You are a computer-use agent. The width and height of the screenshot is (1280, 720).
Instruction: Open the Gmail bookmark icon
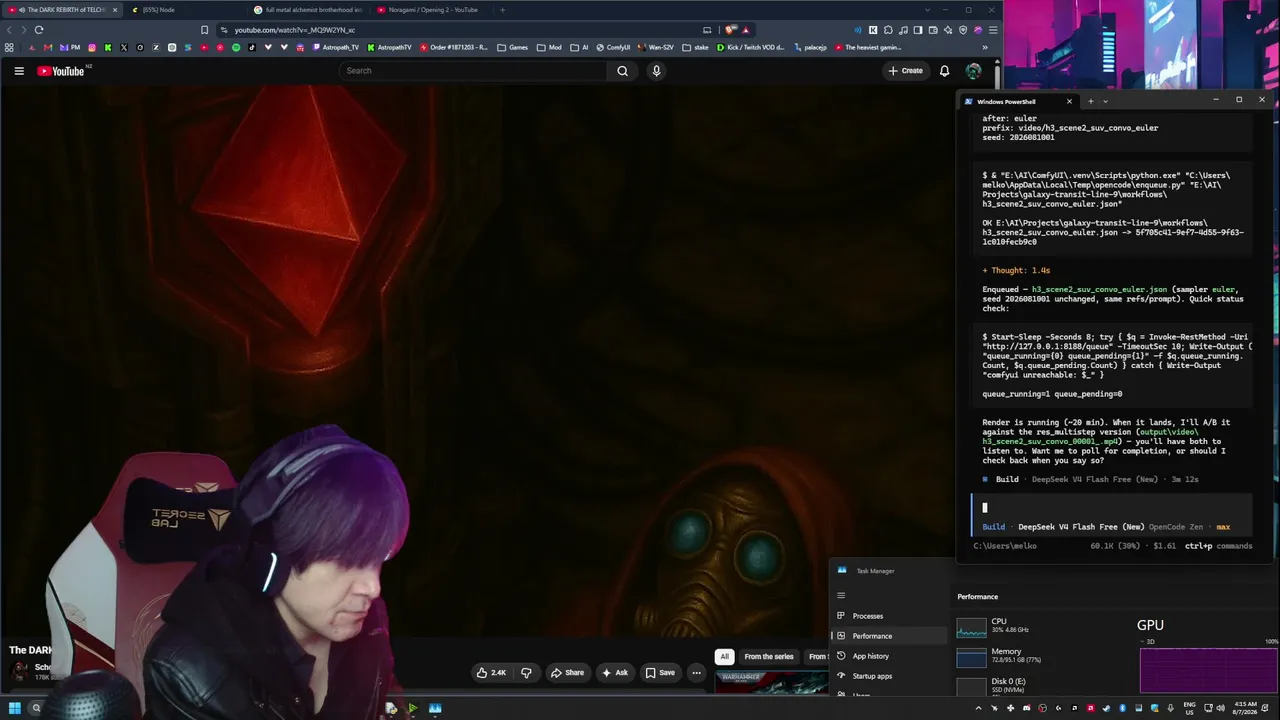48,47
